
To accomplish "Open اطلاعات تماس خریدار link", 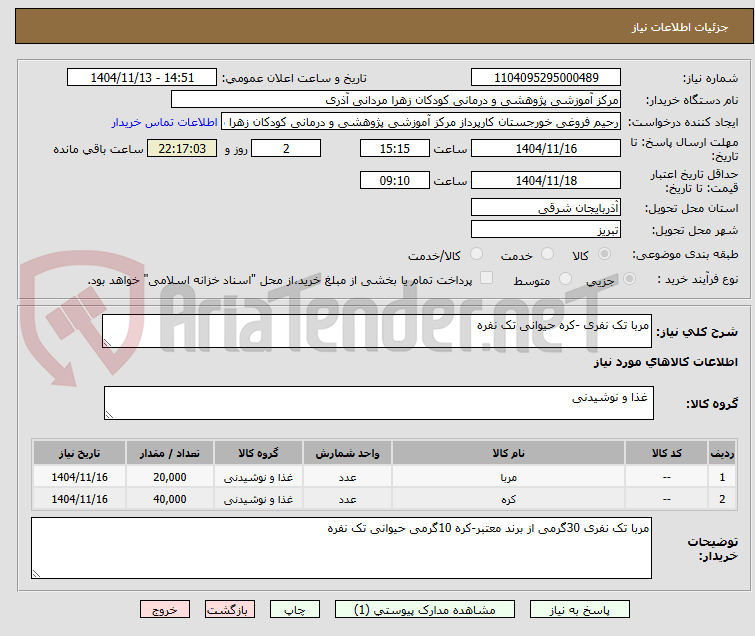I will [165, 122].
